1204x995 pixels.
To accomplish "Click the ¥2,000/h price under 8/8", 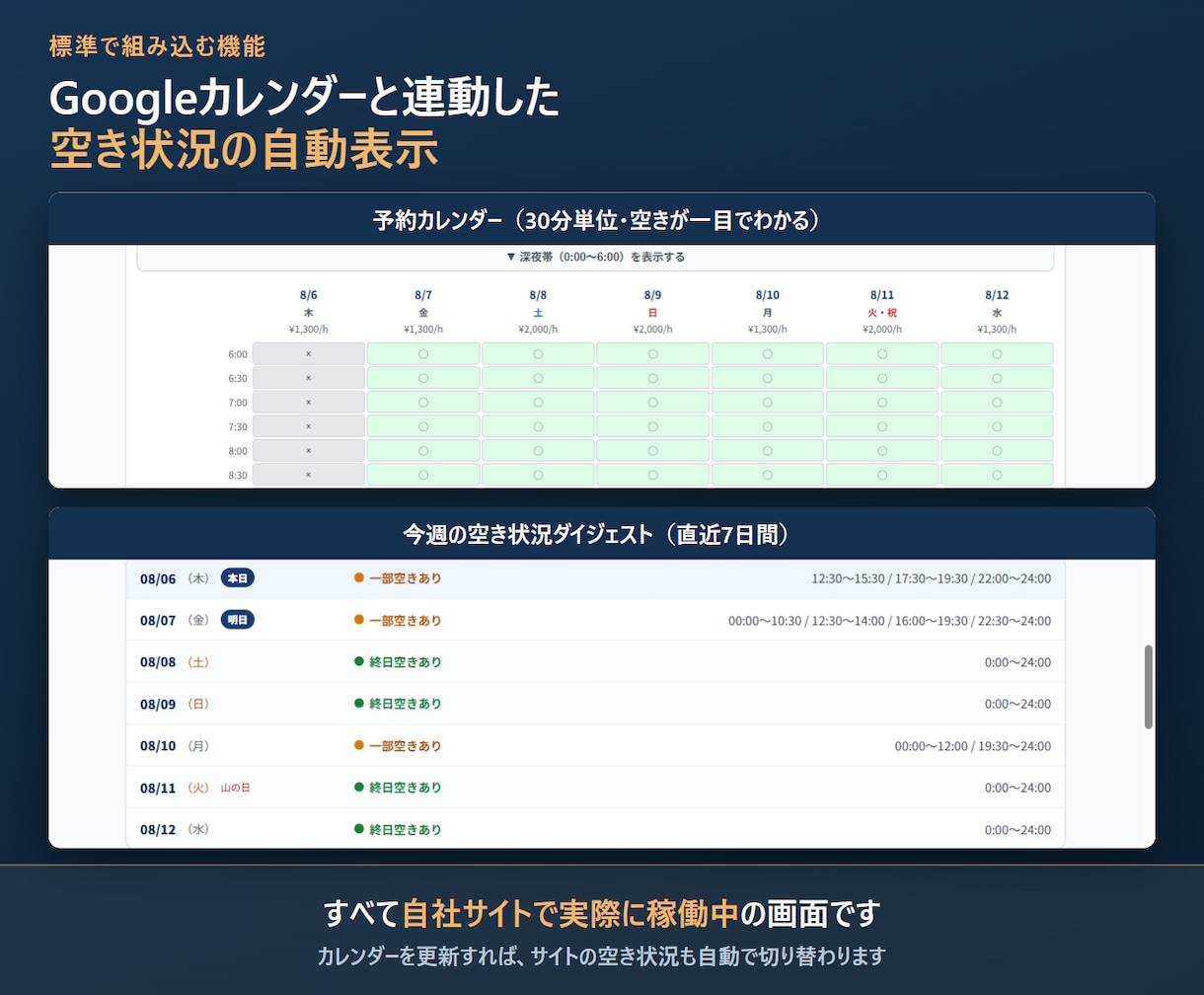I will [x=538, y=330].
